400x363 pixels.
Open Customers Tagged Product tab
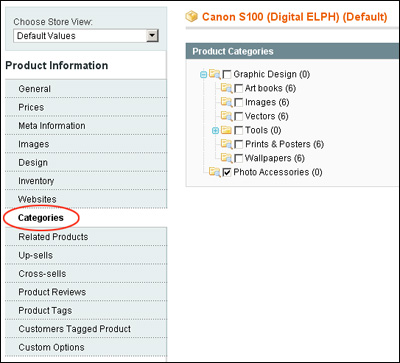tap(86, 329)
